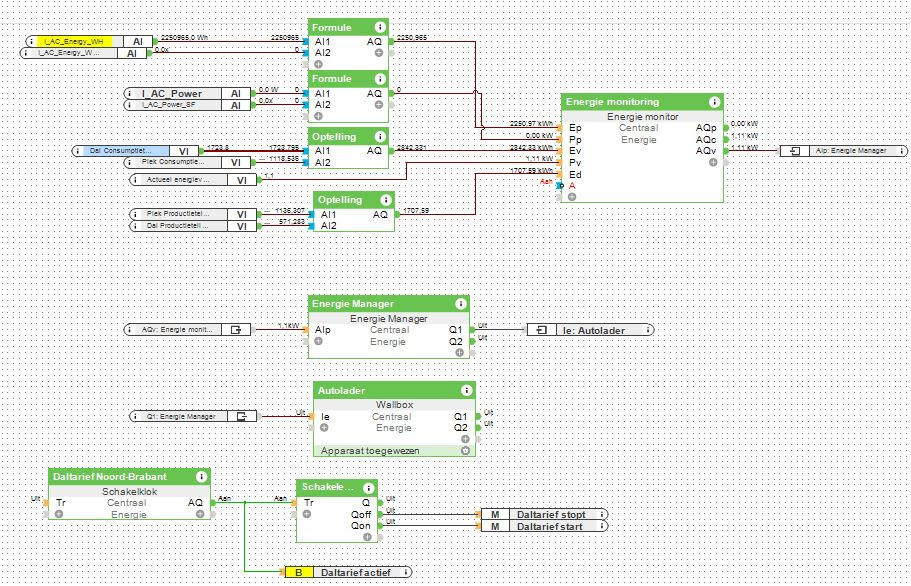The width and height of the screenshot is (911, 586).
Task: Click info icon on Energie monitoring block
Action: click(x=713, y=102)
